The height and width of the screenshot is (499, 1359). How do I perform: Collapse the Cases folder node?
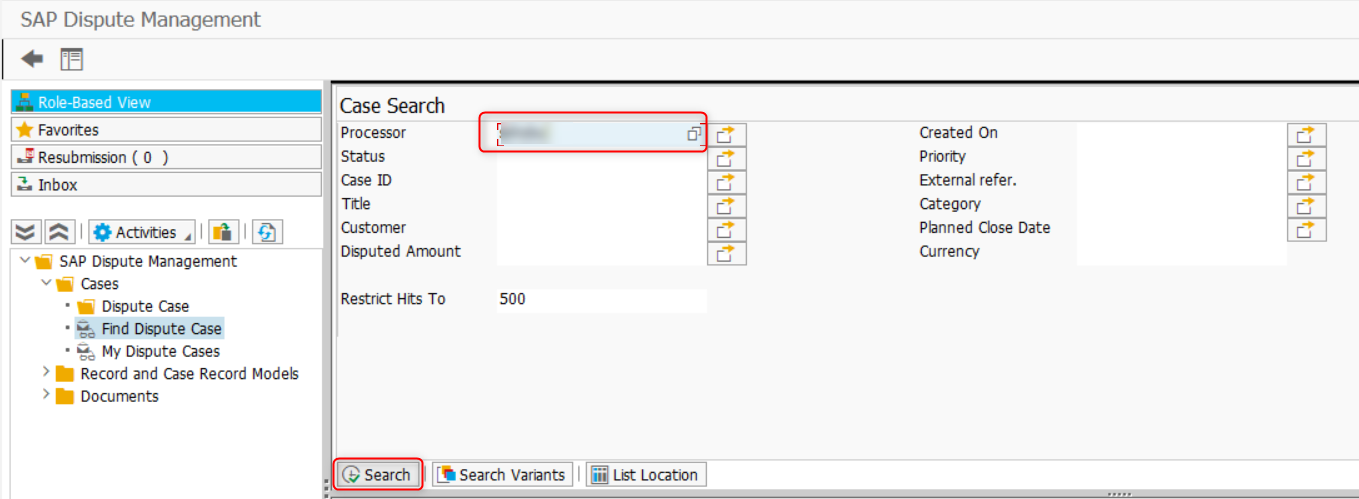(x=46, y=283)
